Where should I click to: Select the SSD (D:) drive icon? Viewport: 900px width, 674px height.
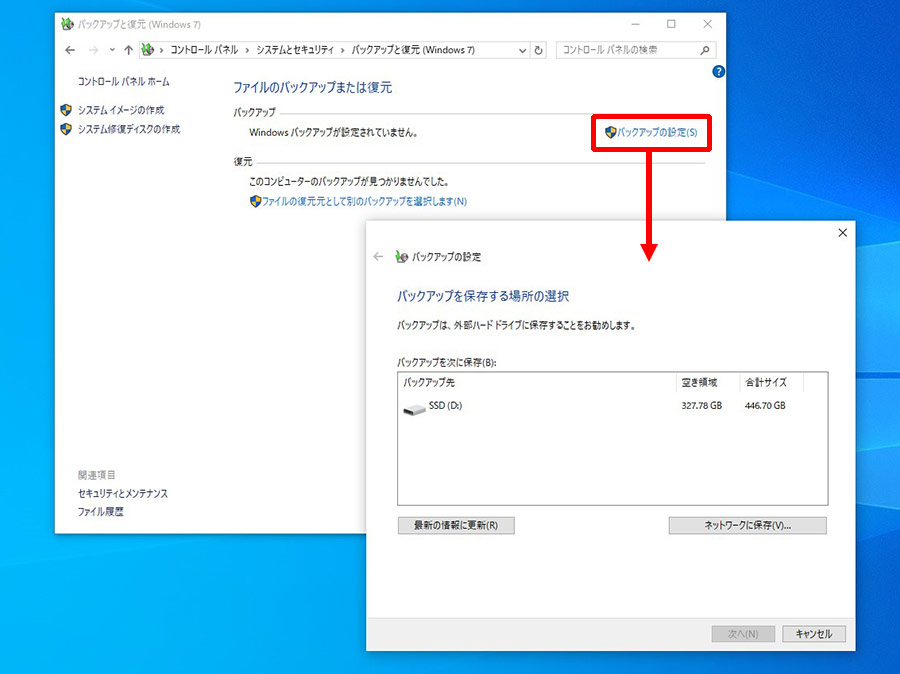(x=414, y=409)
